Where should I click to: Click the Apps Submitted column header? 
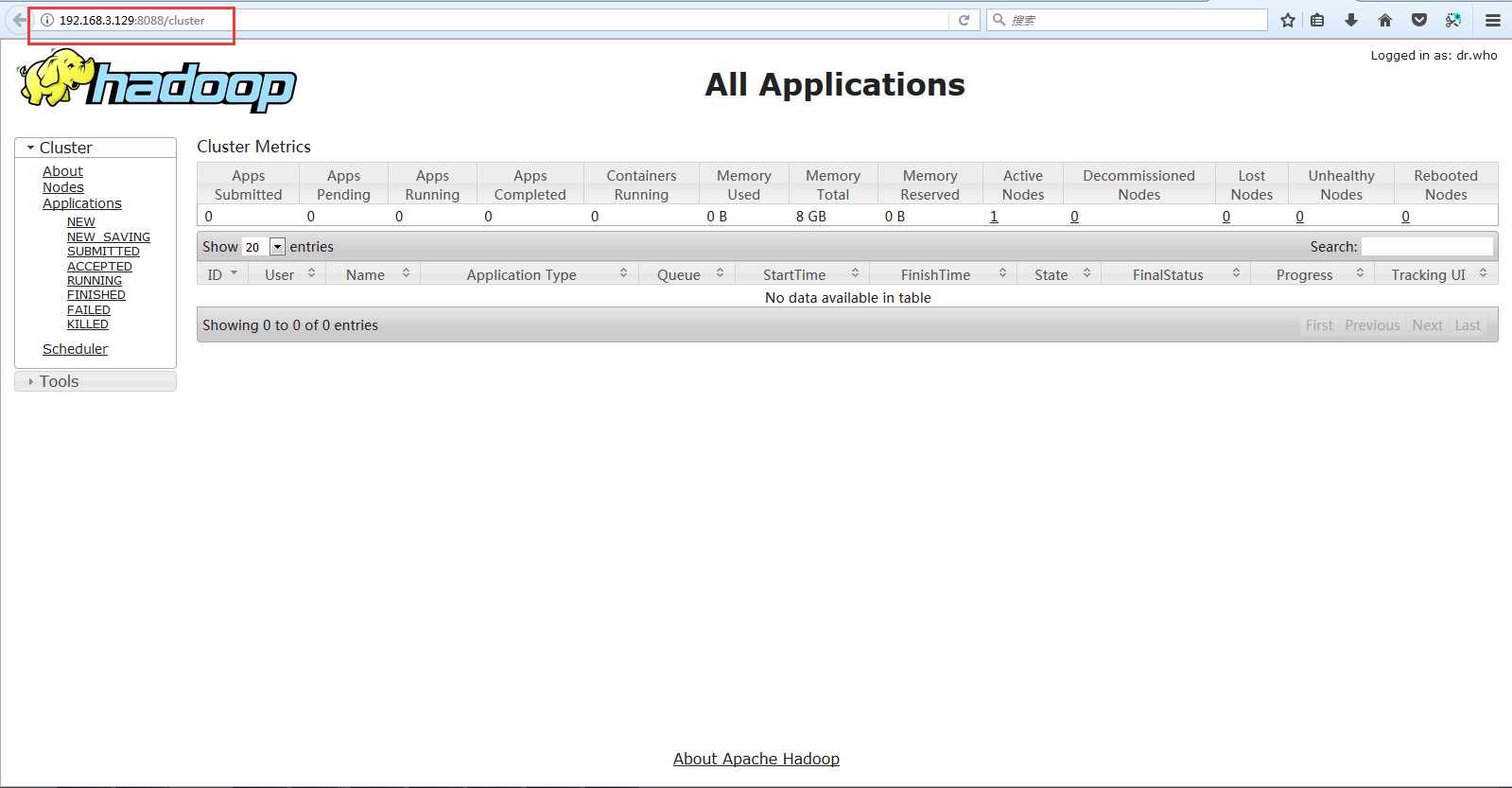[x=249, y=184]
